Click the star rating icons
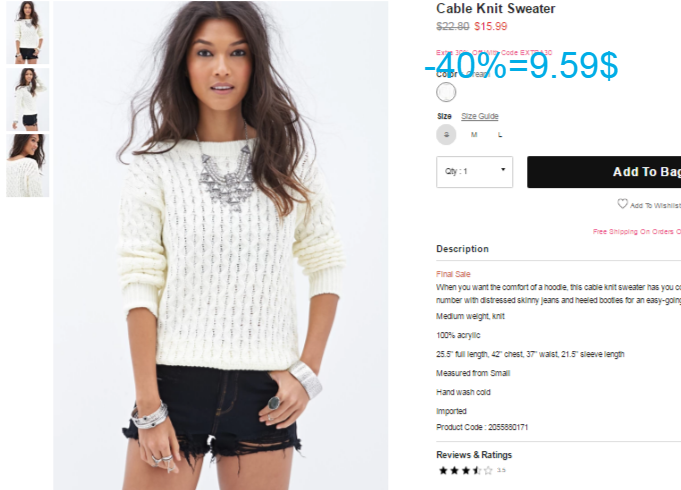The height and width of the screenshot is (490, 681). point(466,470)
